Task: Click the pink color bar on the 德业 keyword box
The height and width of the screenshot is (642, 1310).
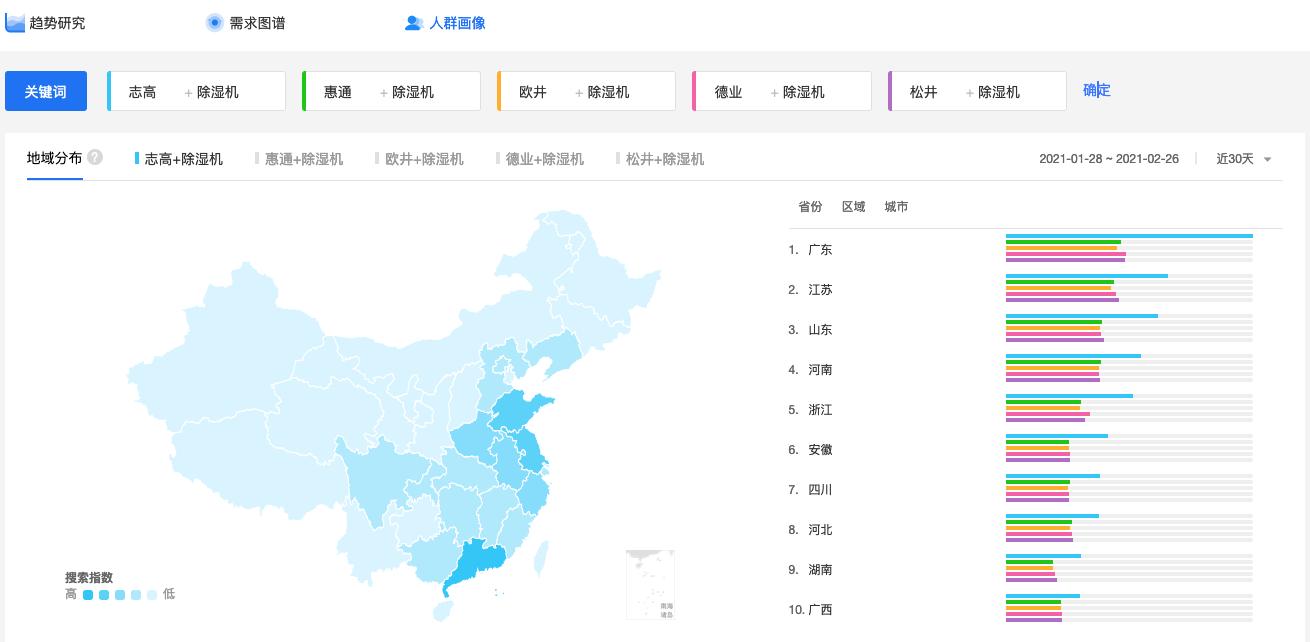Action: pos(695,91)
